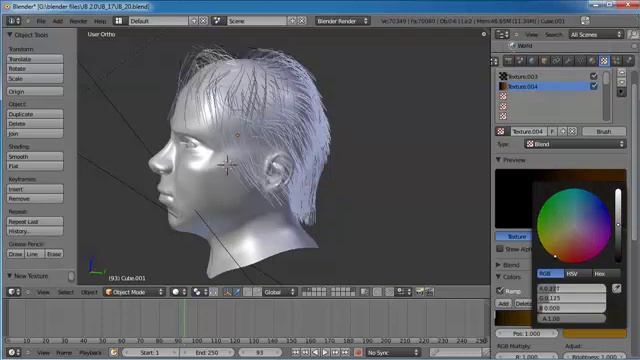Click inside the color wheel
The image size is (640, 360).
[574, 225]
